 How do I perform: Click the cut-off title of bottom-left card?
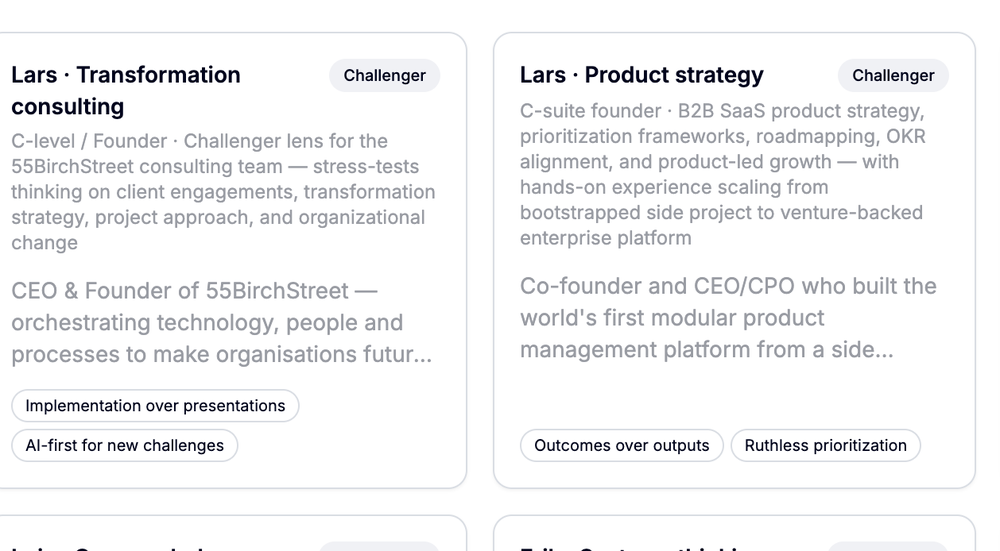(x=110, y=547)
